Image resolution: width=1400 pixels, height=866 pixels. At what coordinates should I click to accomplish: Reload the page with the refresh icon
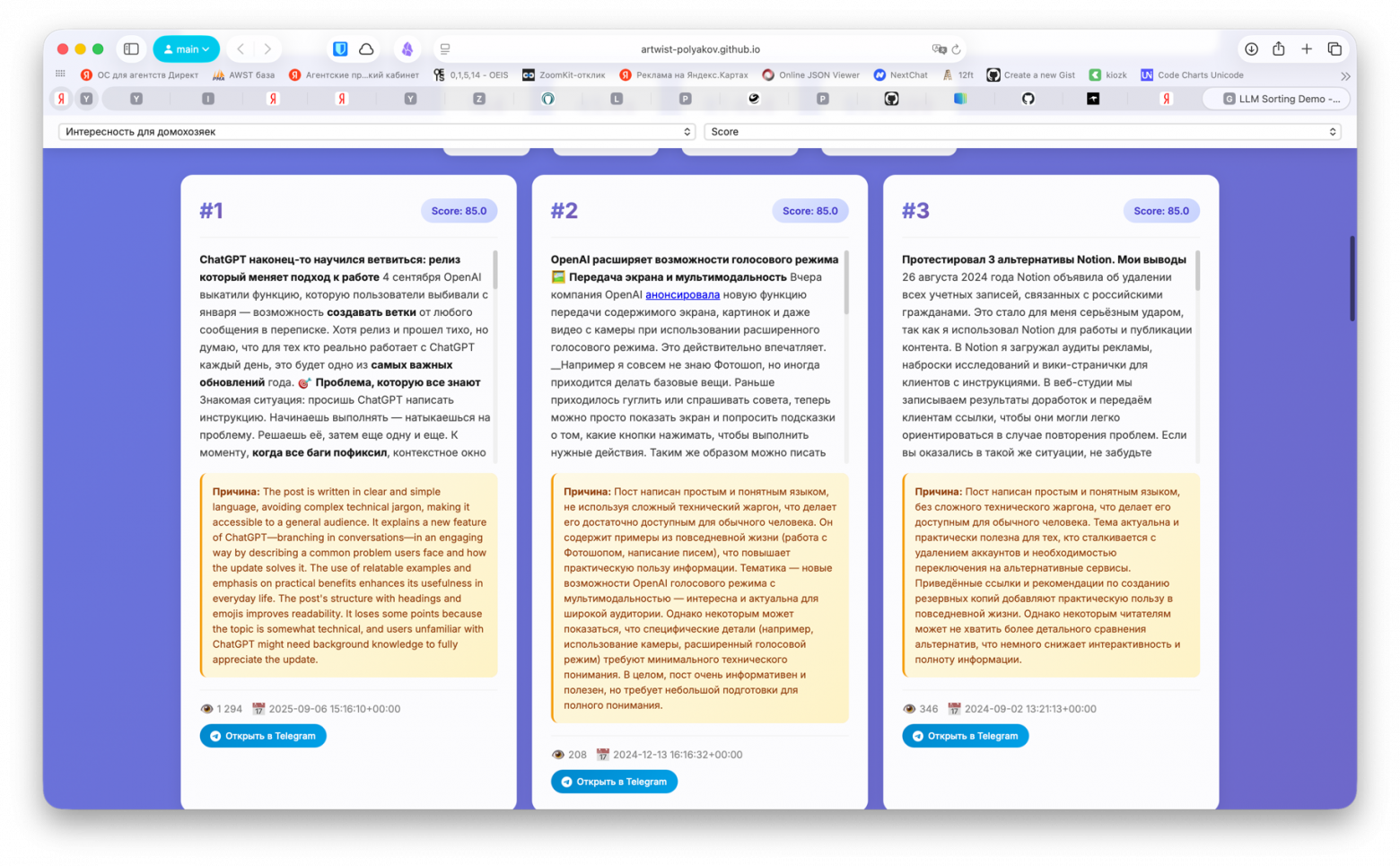click(x=957, y=49)
